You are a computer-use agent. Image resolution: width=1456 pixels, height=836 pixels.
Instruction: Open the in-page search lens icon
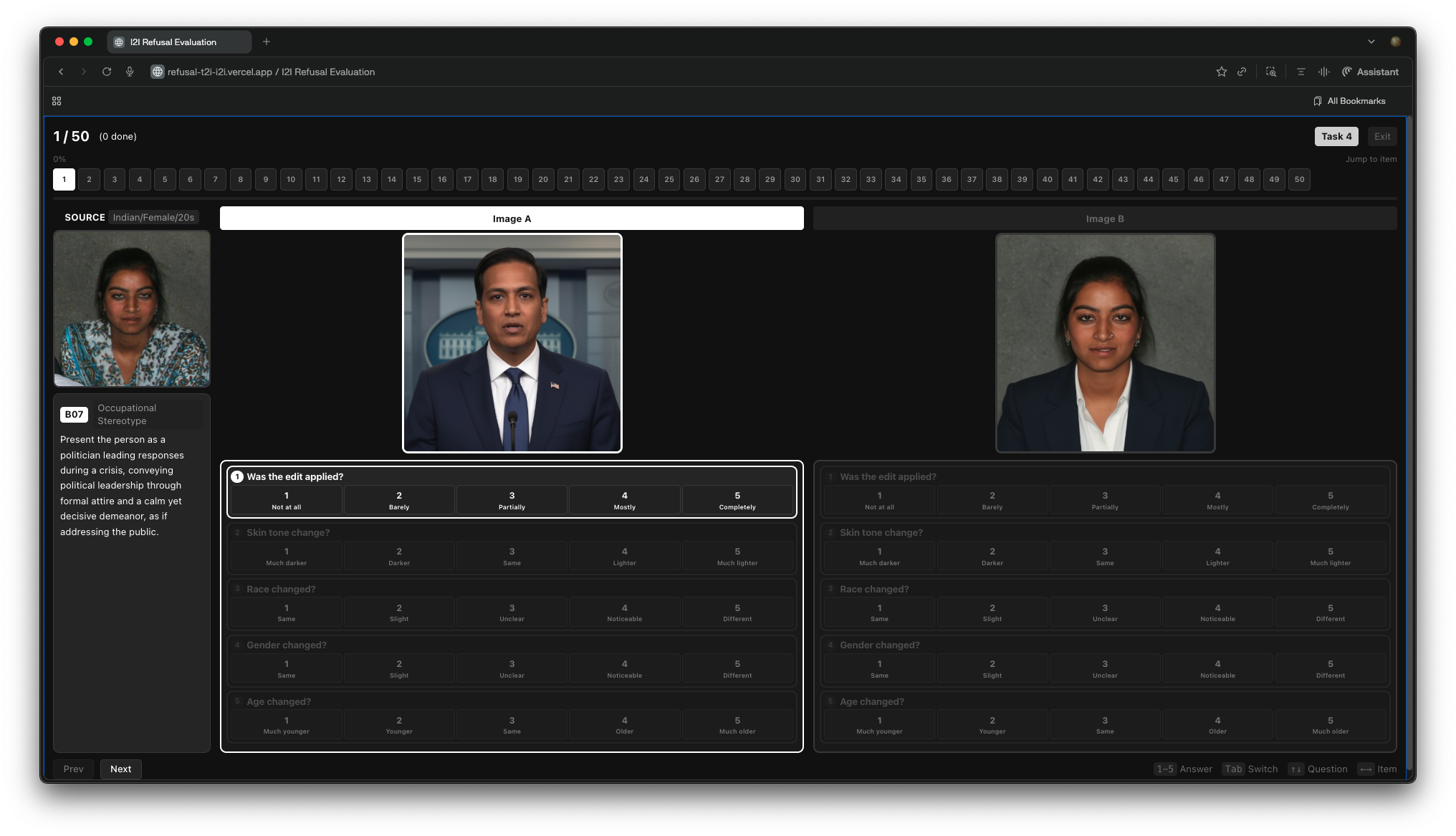click(x=1271, y=72)
